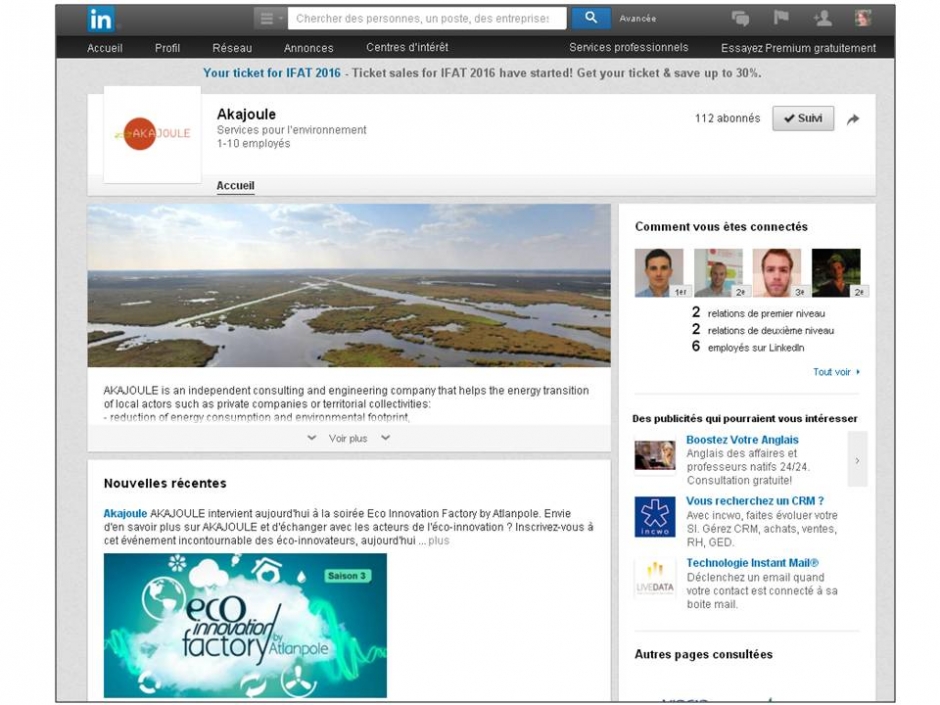Open Services professionnels menu
This screenshot has width=940, height=705.
coord(628,47)
